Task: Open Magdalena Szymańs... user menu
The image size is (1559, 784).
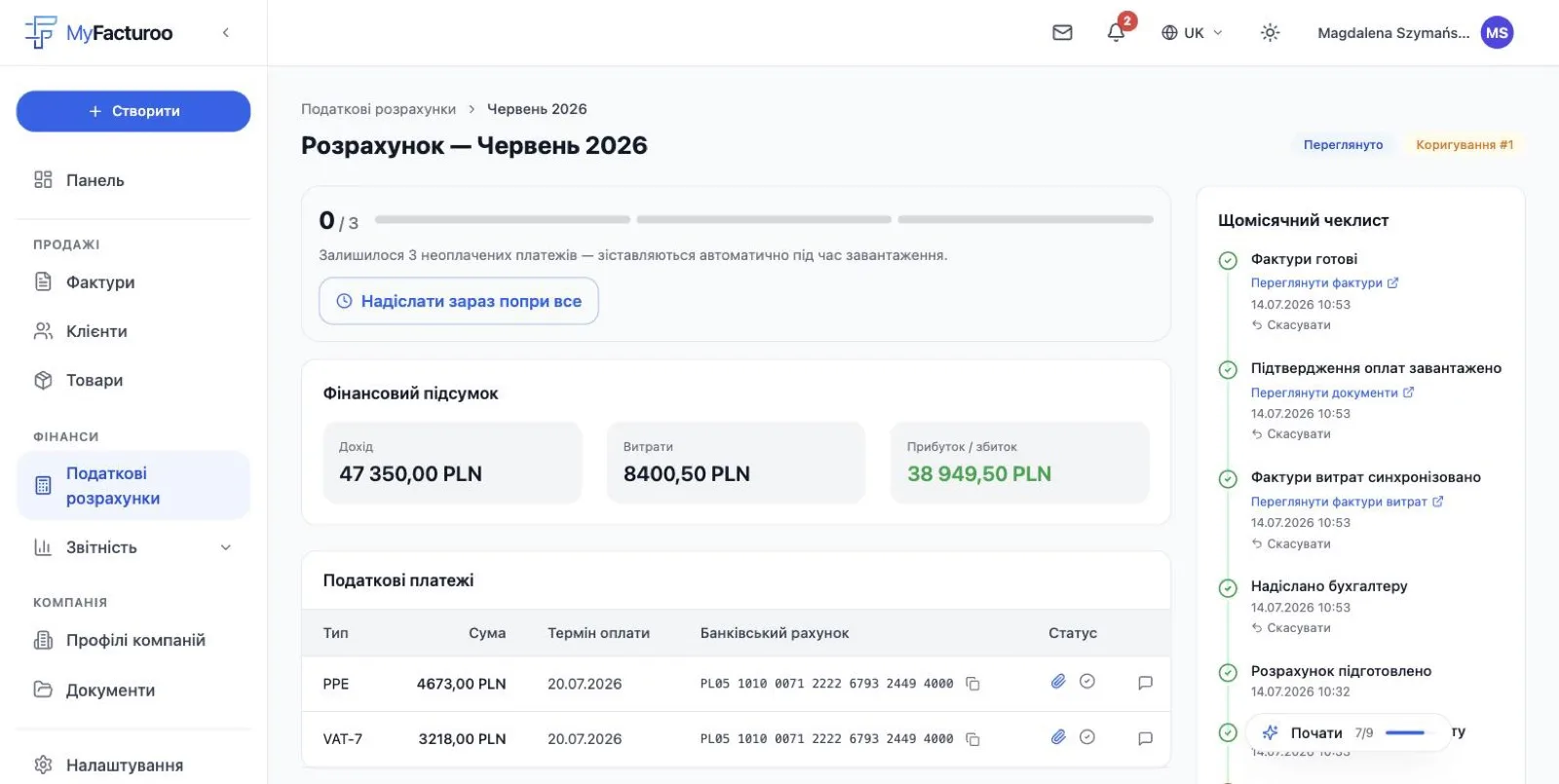Action: point(1415,33)
